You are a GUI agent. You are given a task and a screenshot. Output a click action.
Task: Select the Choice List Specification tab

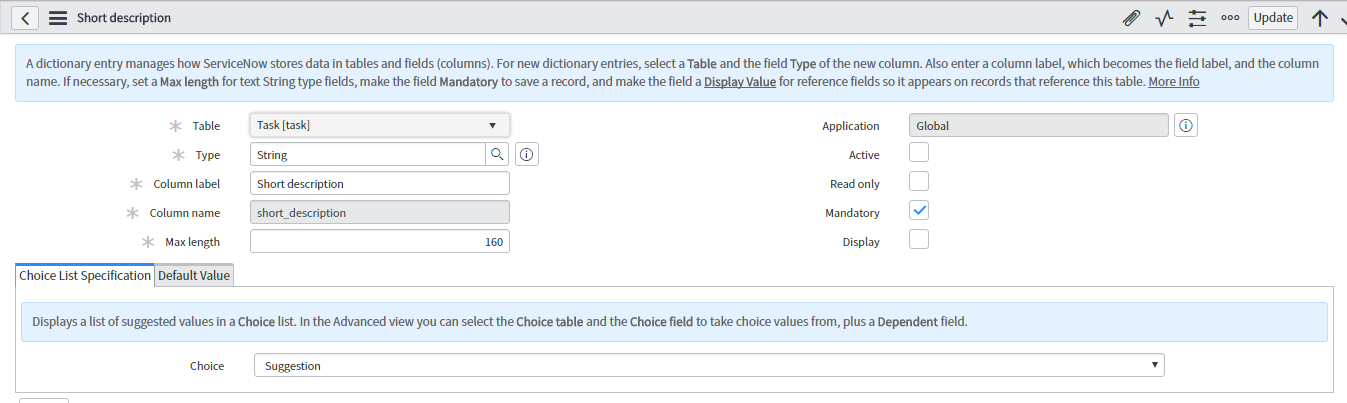pyautogui.click(x=85, y=276)
